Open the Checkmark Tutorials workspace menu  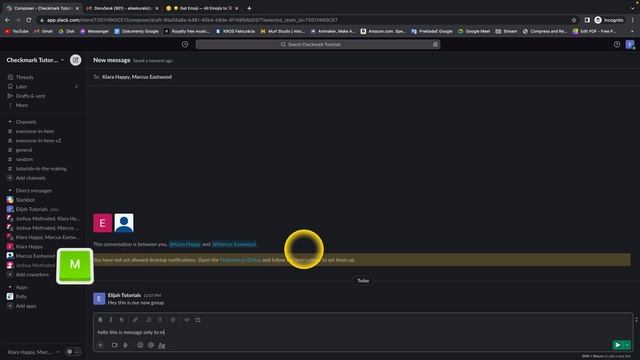click(x=35, y=60)
